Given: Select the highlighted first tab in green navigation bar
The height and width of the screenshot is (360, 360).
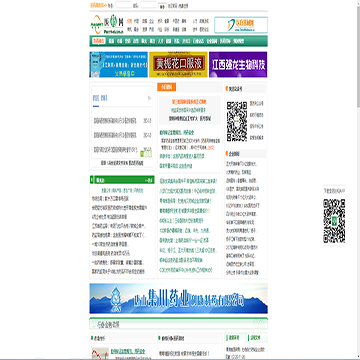Looking at the screenshot, I should tap(99, 41).
